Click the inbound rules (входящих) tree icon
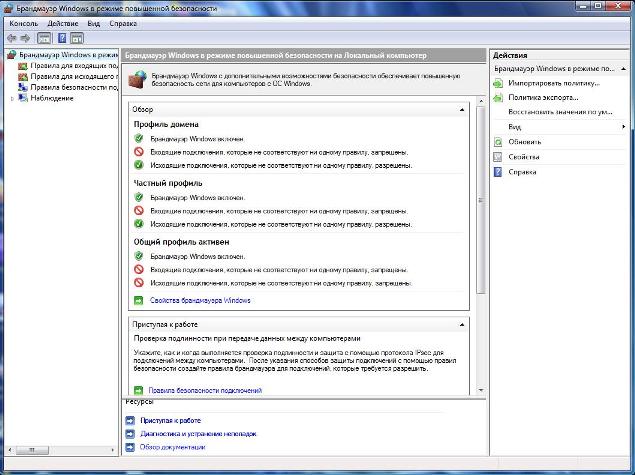Screen dimensions: 635x475 pyautogui.click(x=23, y=66)
